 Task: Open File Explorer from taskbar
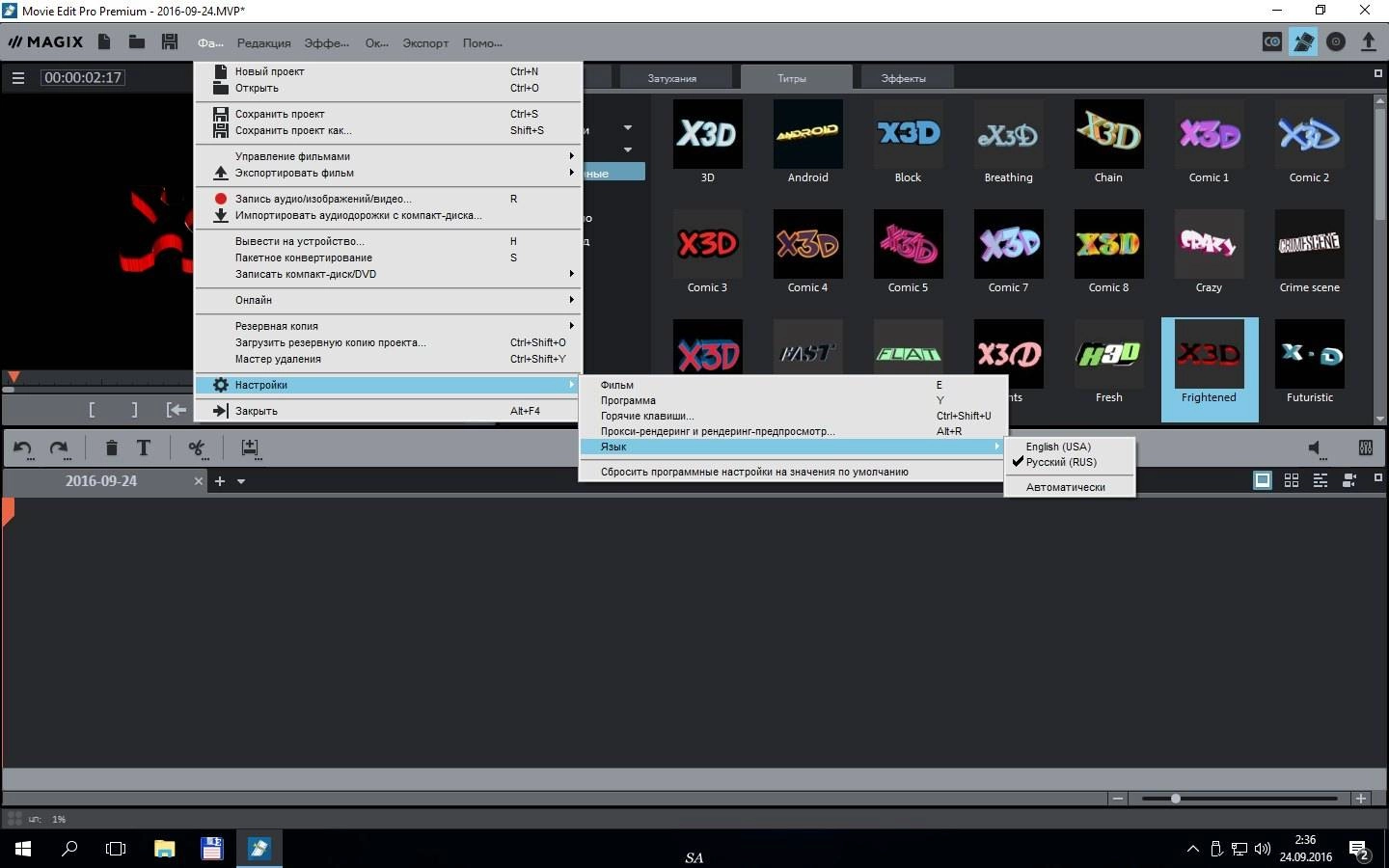[165, 849]
